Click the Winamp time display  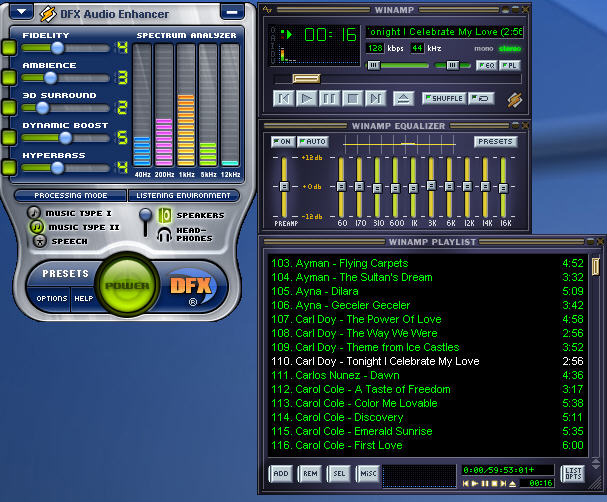point(330,35)
